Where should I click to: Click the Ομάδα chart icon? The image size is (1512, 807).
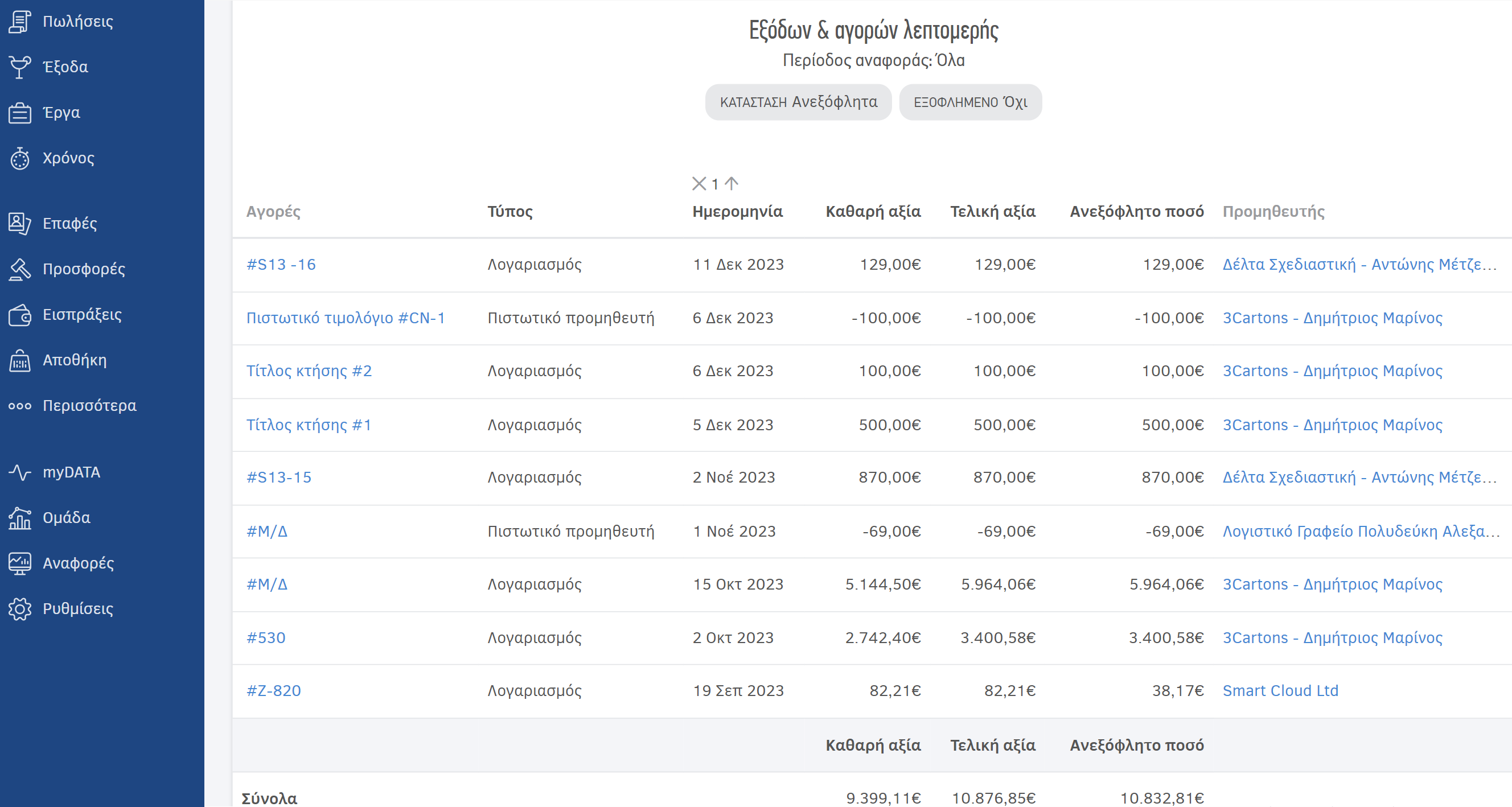[x=20, y=518]
